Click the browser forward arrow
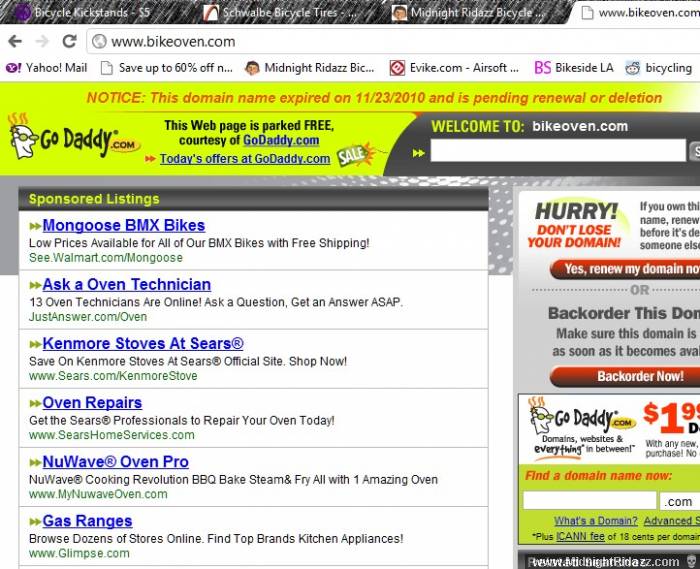This screenshot has height=569, width=700. 42,42
